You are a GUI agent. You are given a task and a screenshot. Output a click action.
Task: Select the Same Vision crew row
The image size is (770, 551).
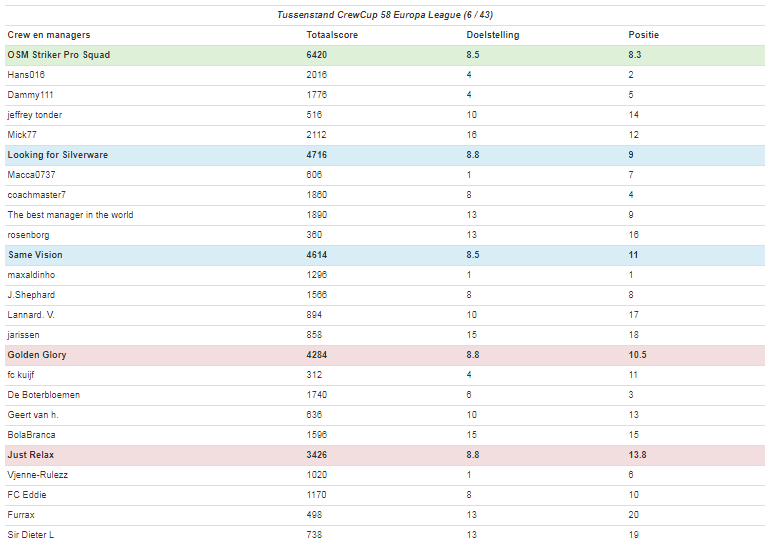tap(35, 255)
